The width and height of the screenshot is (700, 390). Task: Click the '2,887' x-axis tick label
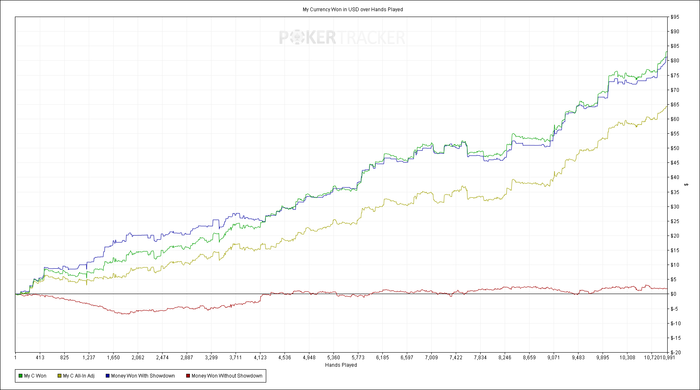187,357
